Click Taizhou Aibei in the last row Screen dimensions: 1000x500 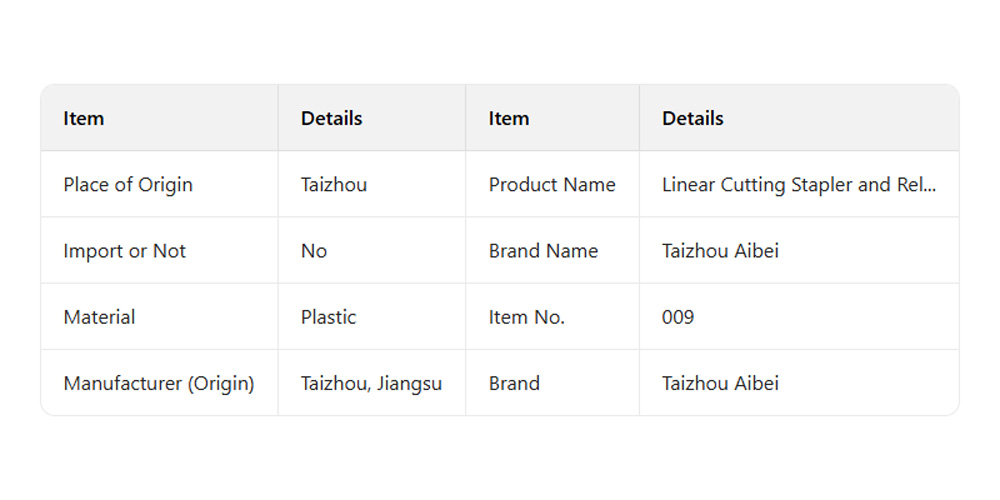click(x=720, y=383)
